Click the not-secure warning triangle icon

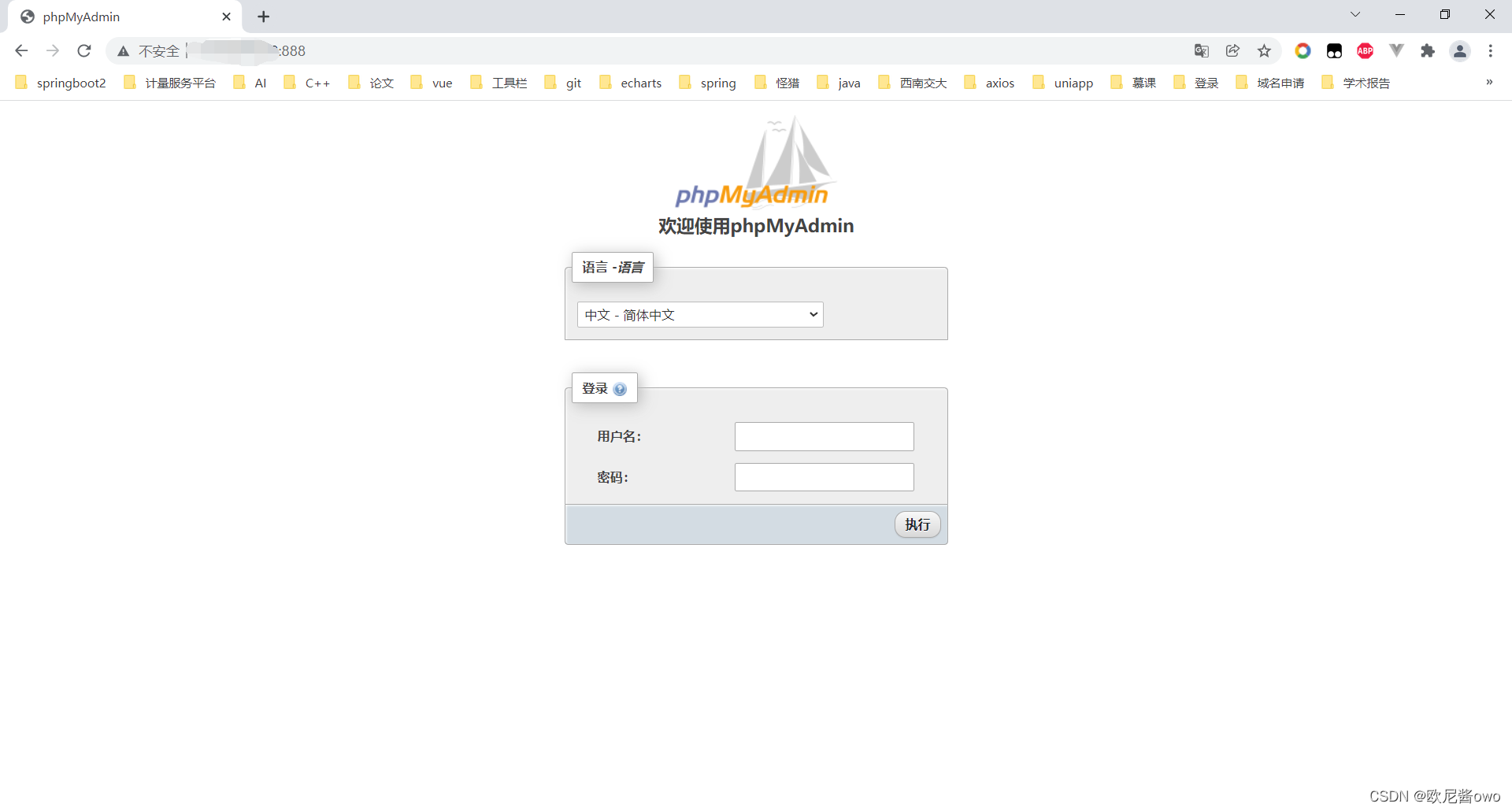(x=123, y=51)
